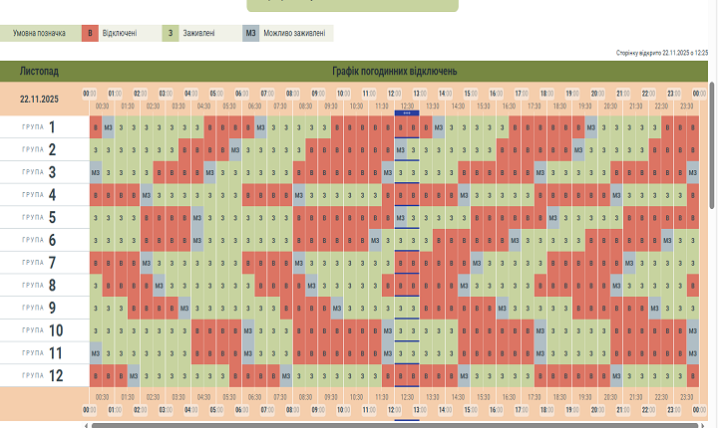The image size is (718, 428).
Task: Click Група 12 cell at 12:30
Action: [407, 375]
